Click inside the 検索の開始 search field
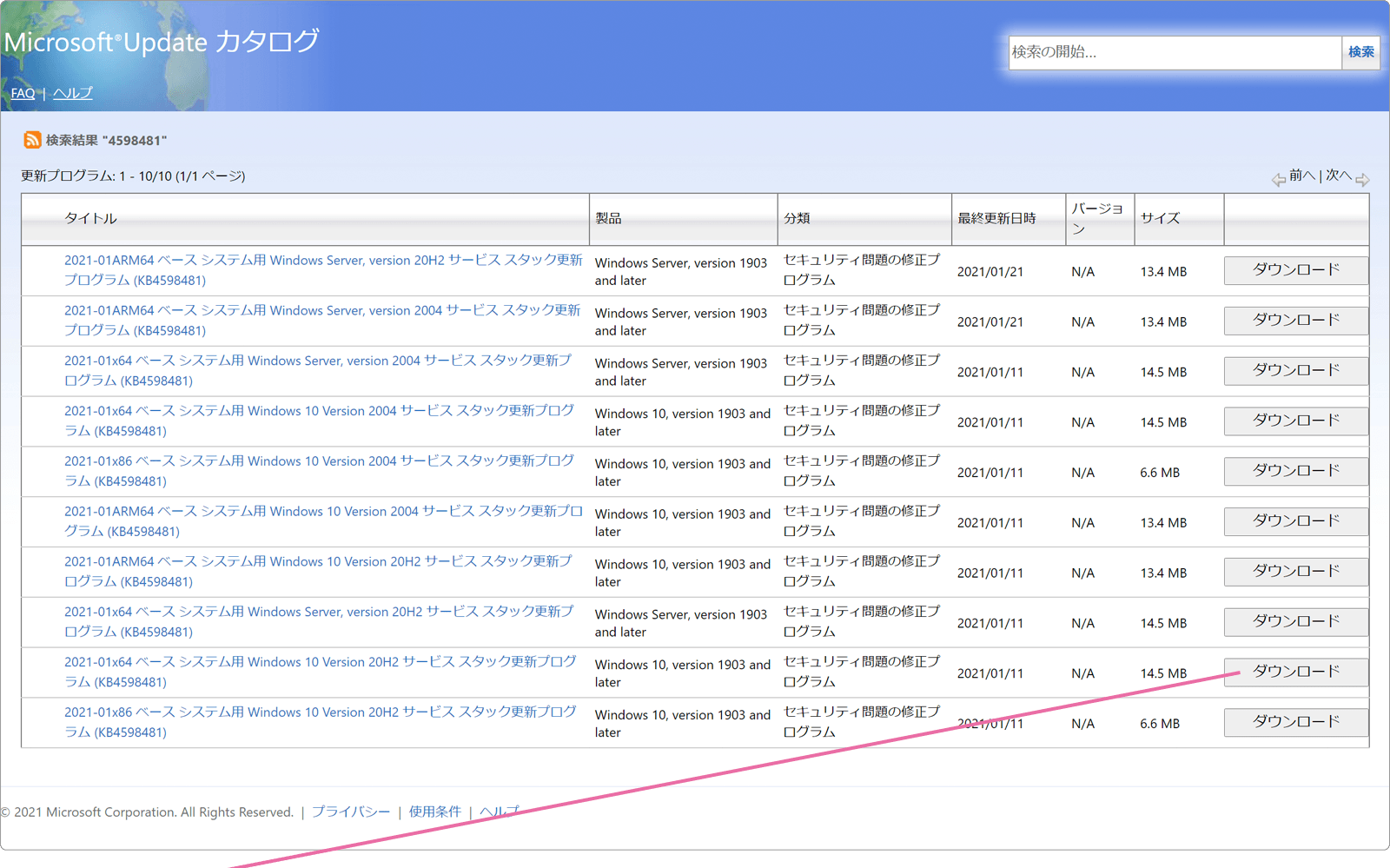 pyautogui.click(x=1175, y=52)
